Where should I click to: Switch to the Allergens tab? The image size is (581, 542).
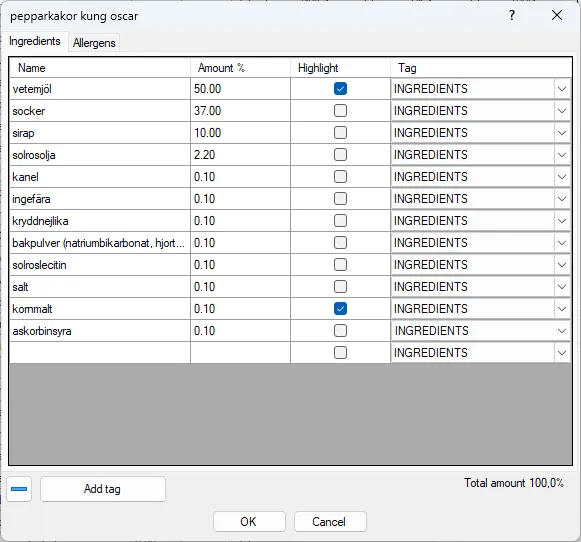pyautogui.click(x=94, y=43)
